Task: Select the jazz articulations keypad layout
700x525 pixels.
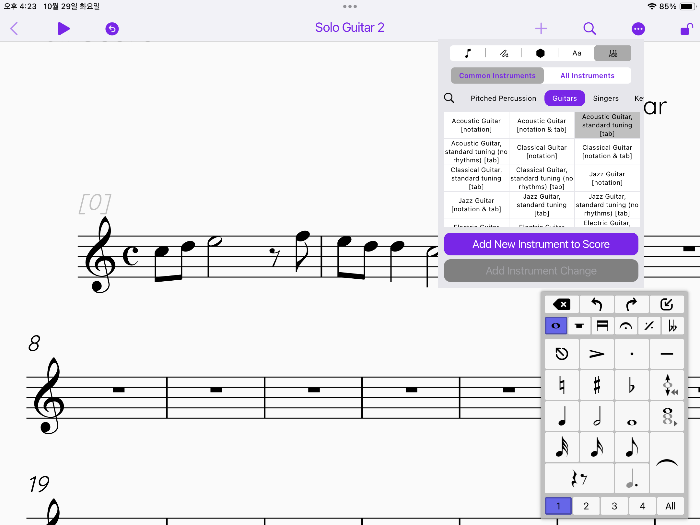Action: [649, 326]
